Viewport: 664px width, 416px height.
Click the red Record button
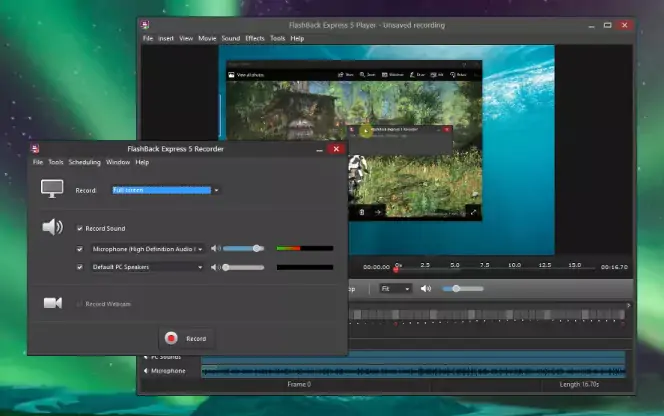(186, 338)
